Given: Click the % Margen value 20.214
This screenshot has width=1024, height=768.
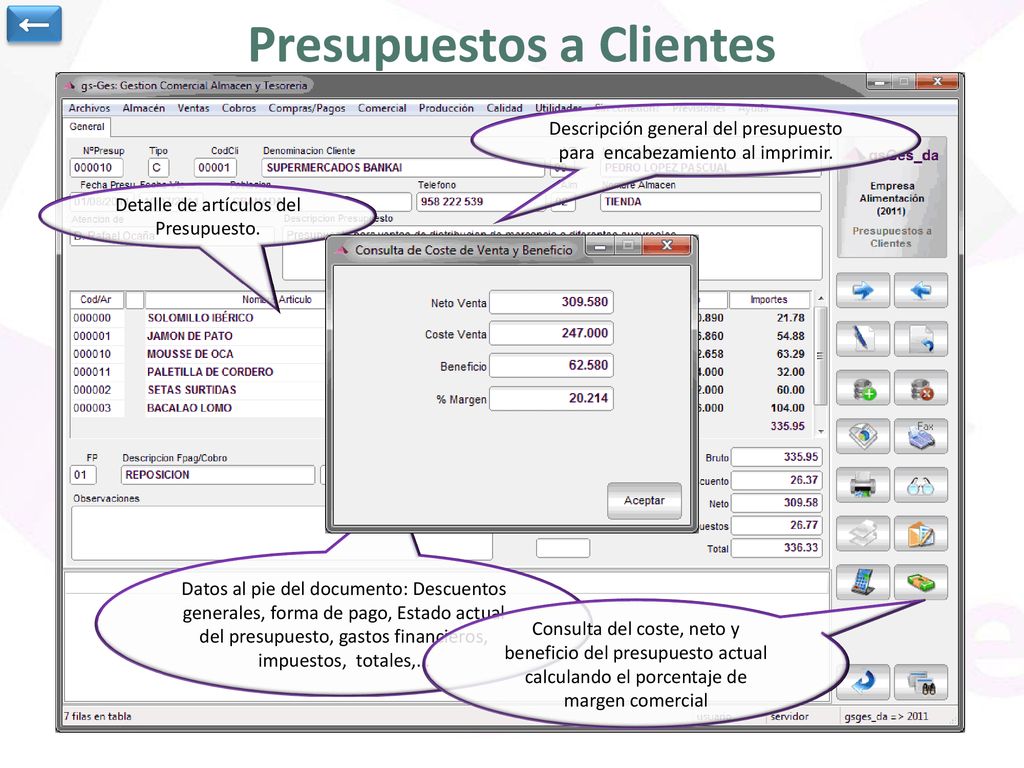Looking at the screenshot, I should point(551,398).
